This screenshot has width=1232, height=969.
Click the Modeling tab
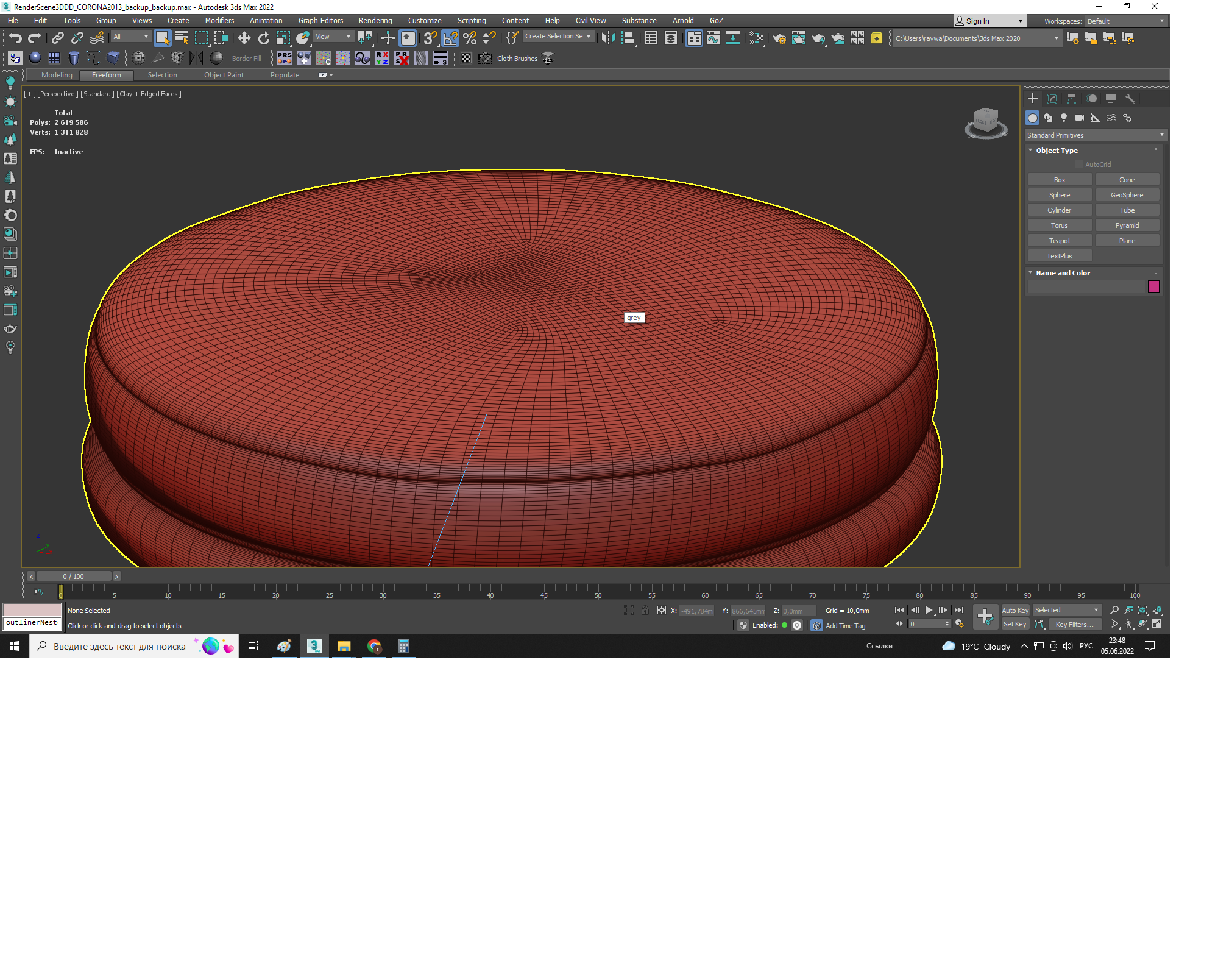coord(56,75)
